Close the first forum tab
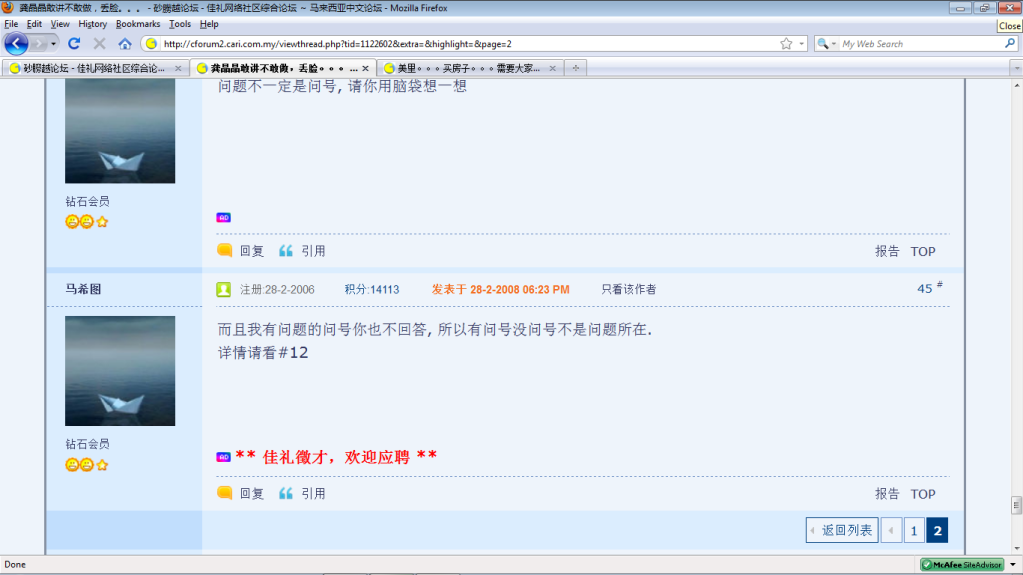The height and width of the screenshot is (575, 1023). click(x=178, y=68)
